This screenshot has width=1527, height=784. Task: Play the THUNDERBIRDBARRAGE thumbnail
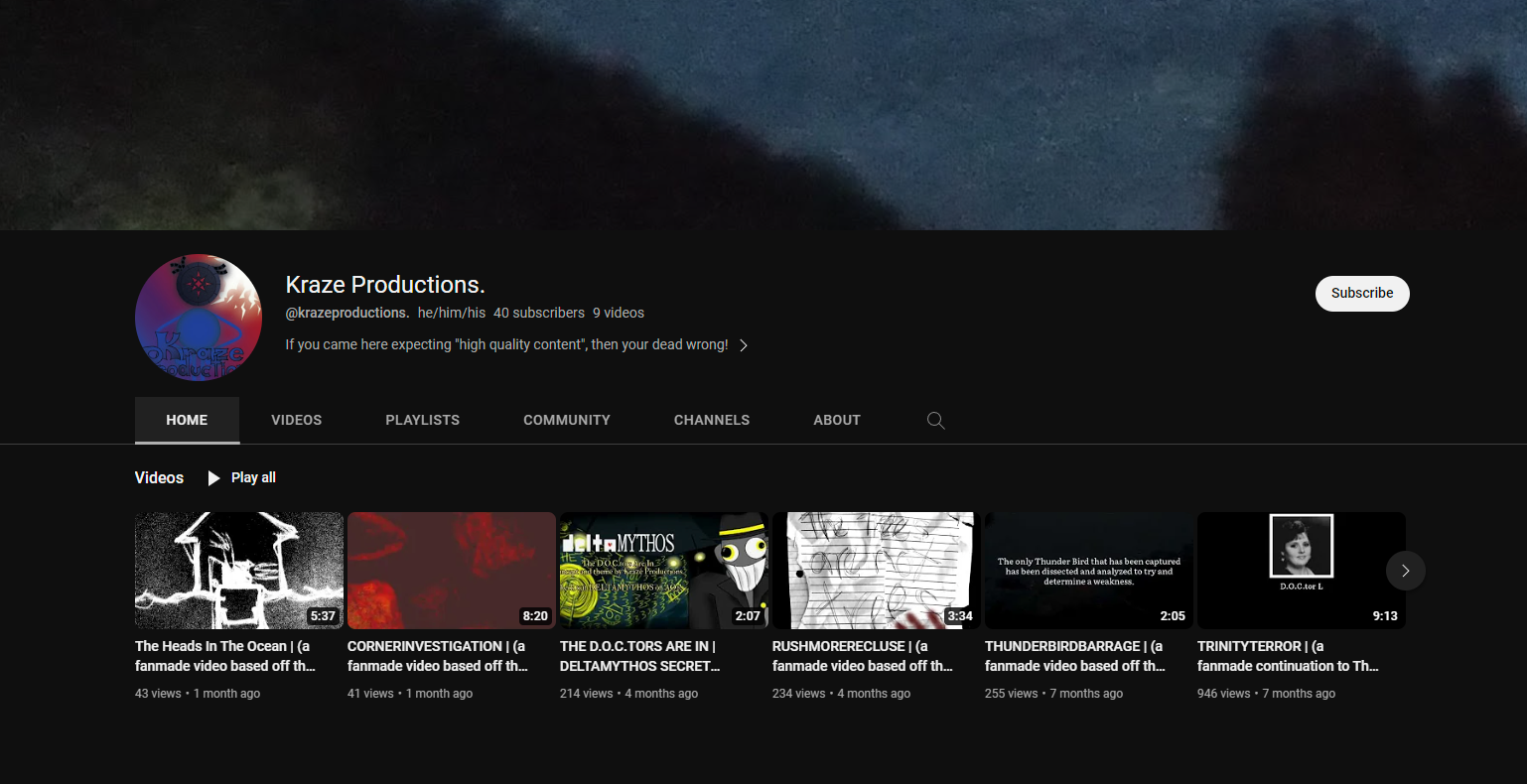(1089, 571)
